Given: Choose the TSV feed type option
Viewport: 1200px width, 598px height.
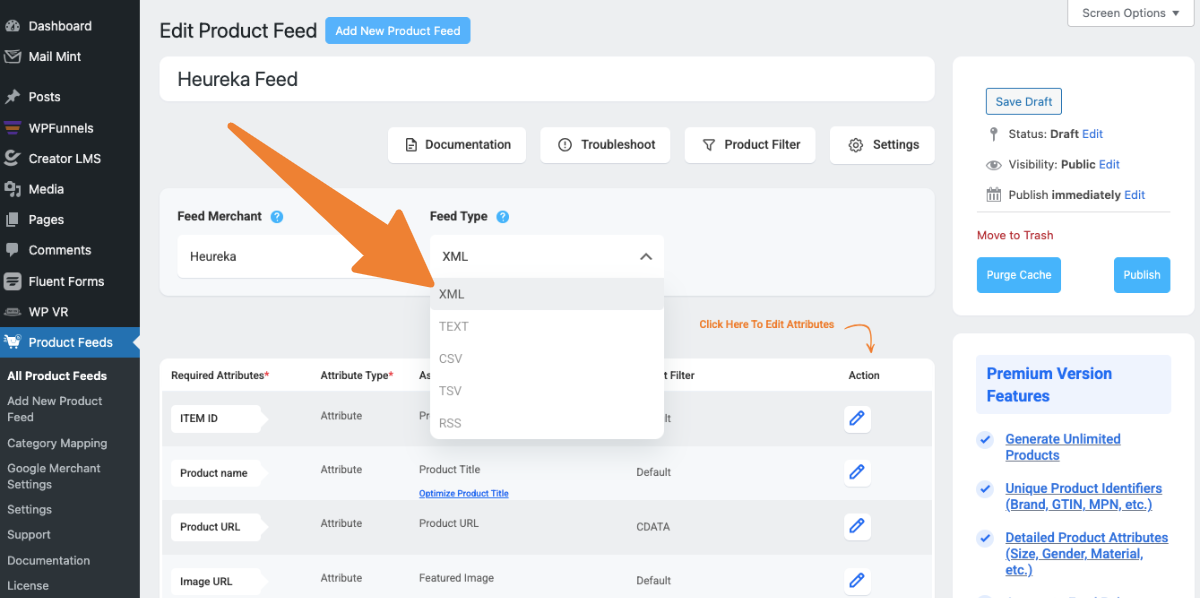Looking at the screenshot, I should [x=450, y=391].
